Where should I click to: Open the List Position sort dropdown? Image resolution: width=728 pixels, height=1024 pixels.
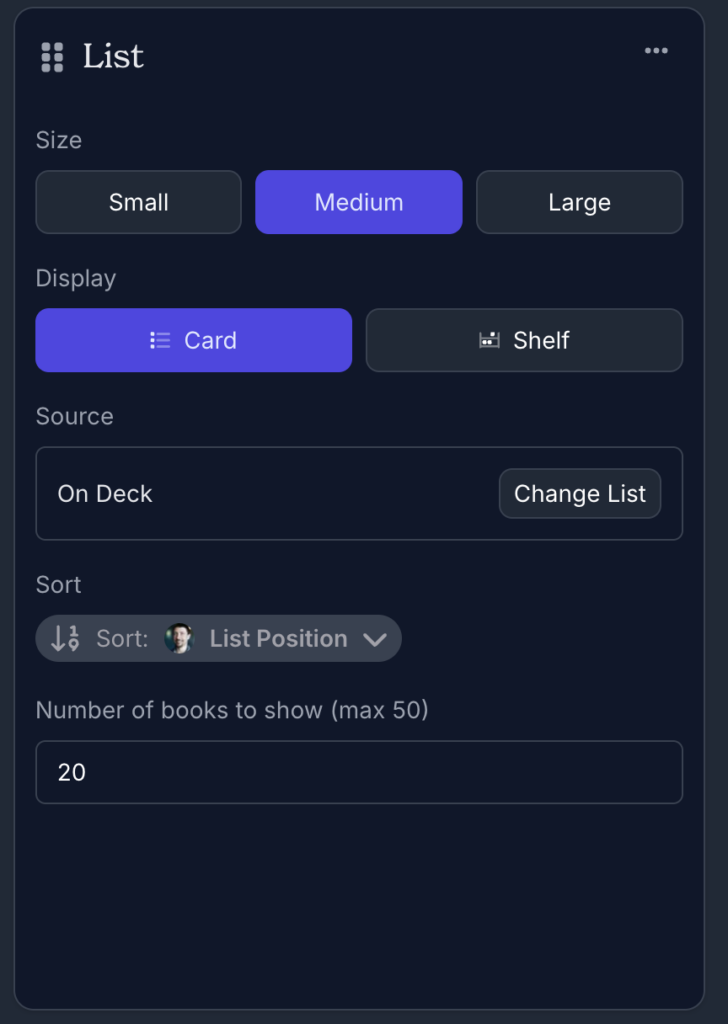coord(278,638)
